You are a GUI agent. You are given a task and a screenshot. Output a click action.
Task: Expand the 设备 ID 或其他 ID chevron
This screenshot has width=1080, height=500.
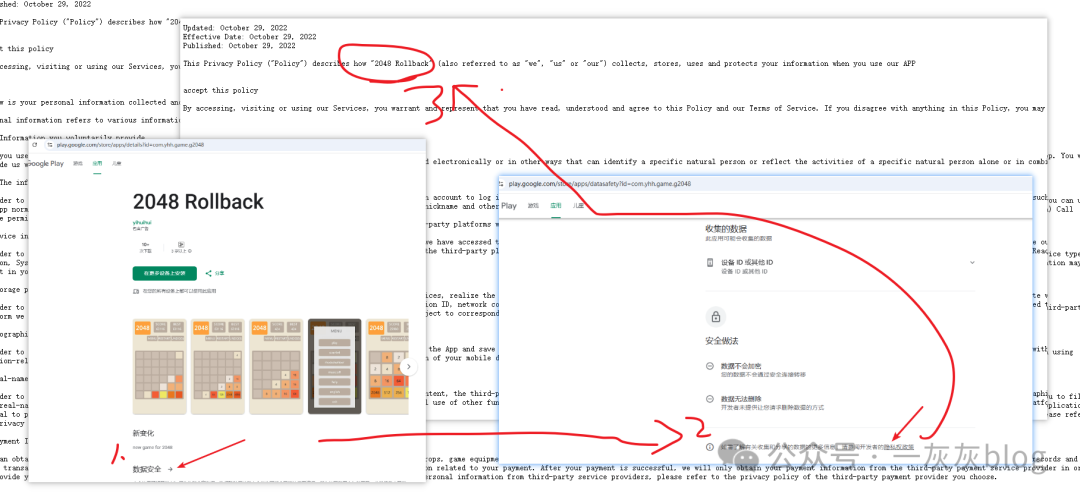(972, 263)
